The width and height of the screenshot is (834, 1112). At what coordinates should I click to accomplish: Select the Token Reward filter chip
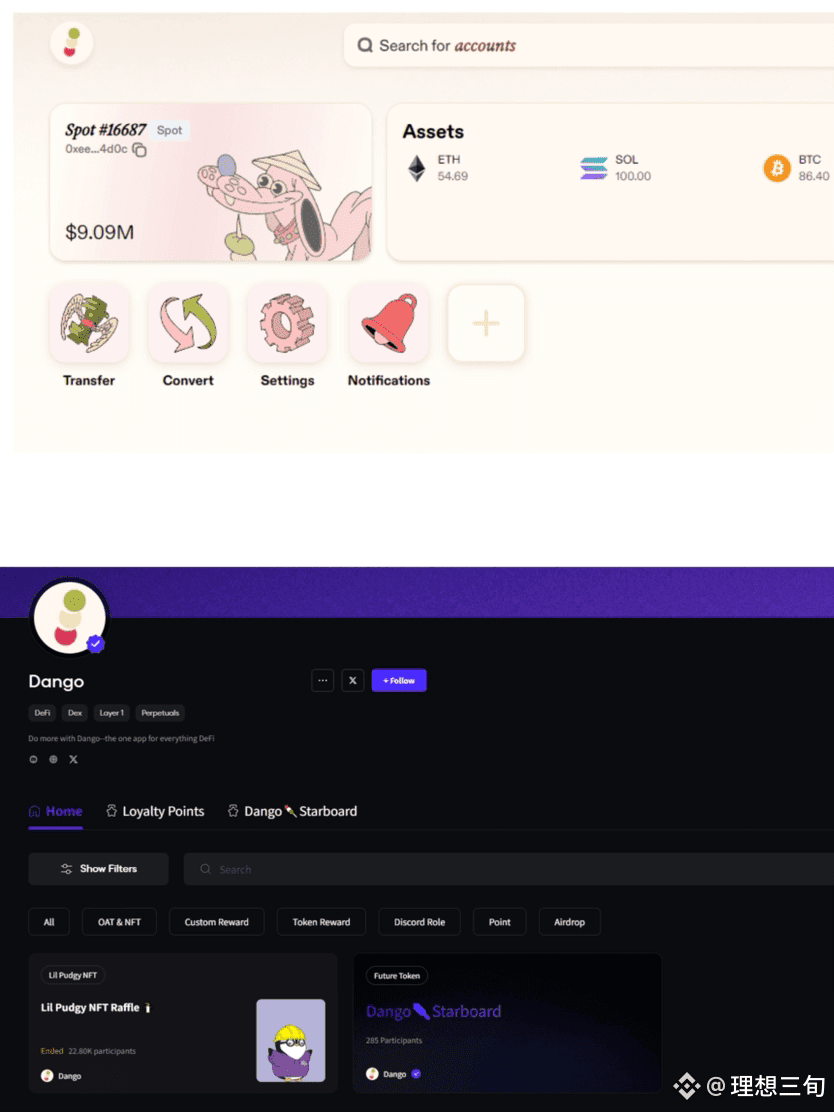321,922
